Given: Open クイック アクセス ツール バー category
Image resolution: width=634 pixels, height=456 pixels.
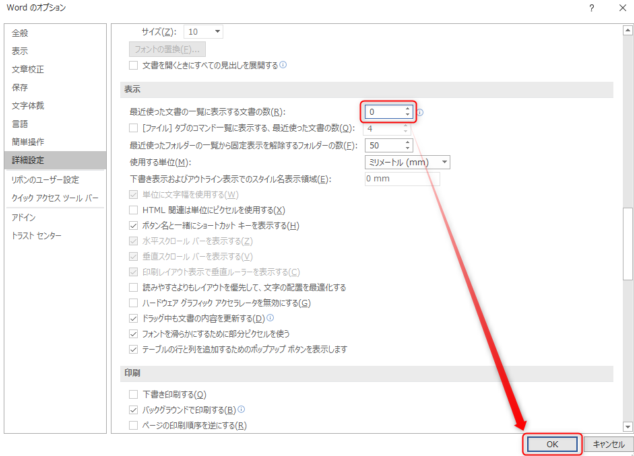Looking at the screenshot, I should pyautogui.click(x=55, y=198).
